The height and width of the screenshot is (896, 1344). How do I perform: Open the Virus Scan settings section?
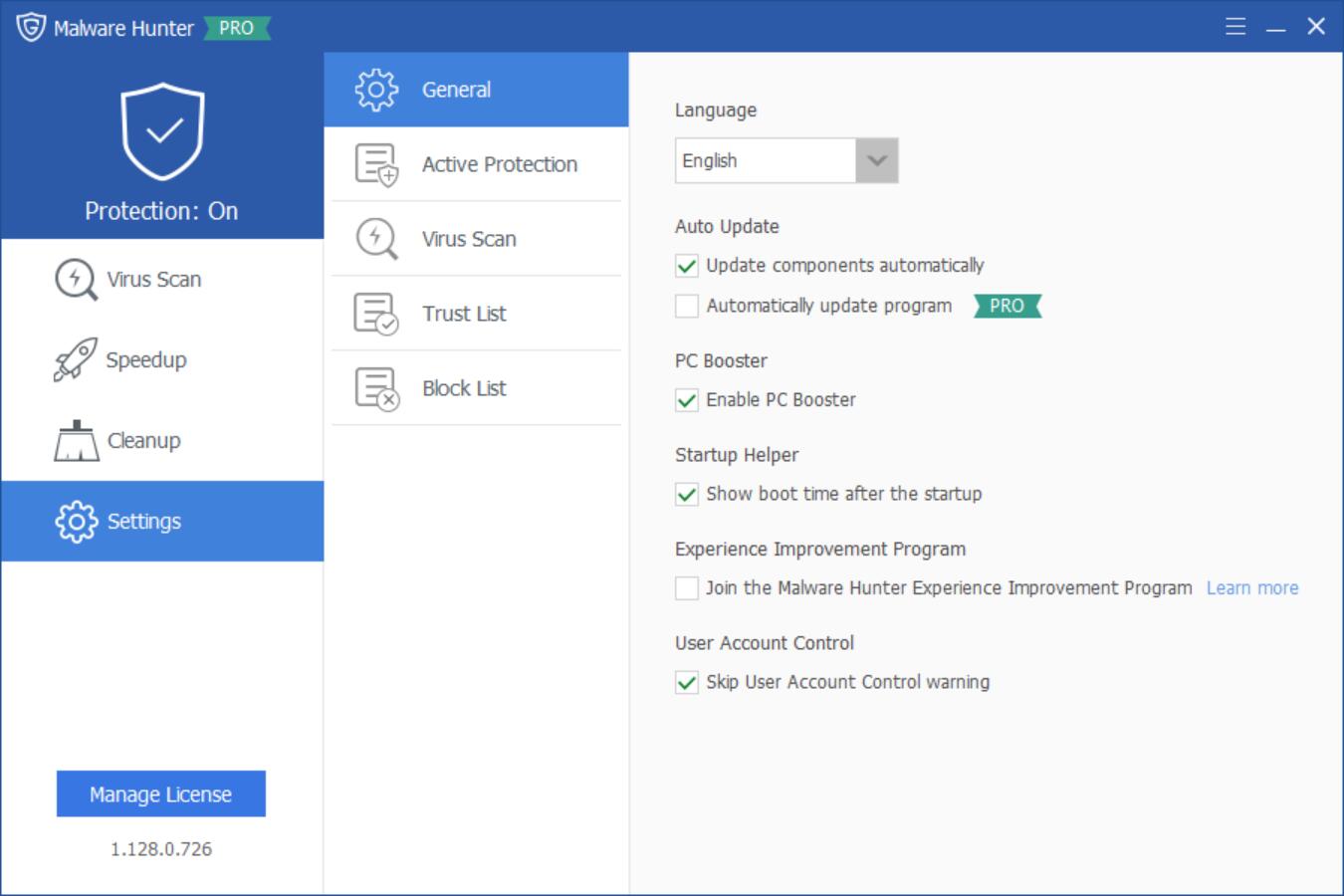click(467, 239)
